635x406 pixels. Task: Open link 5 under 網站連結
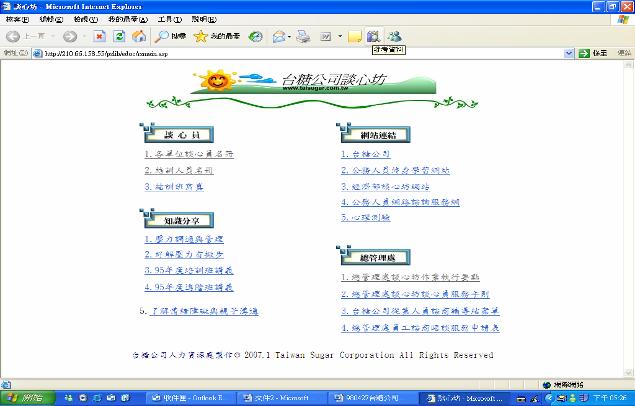click(x=366, y=217)
